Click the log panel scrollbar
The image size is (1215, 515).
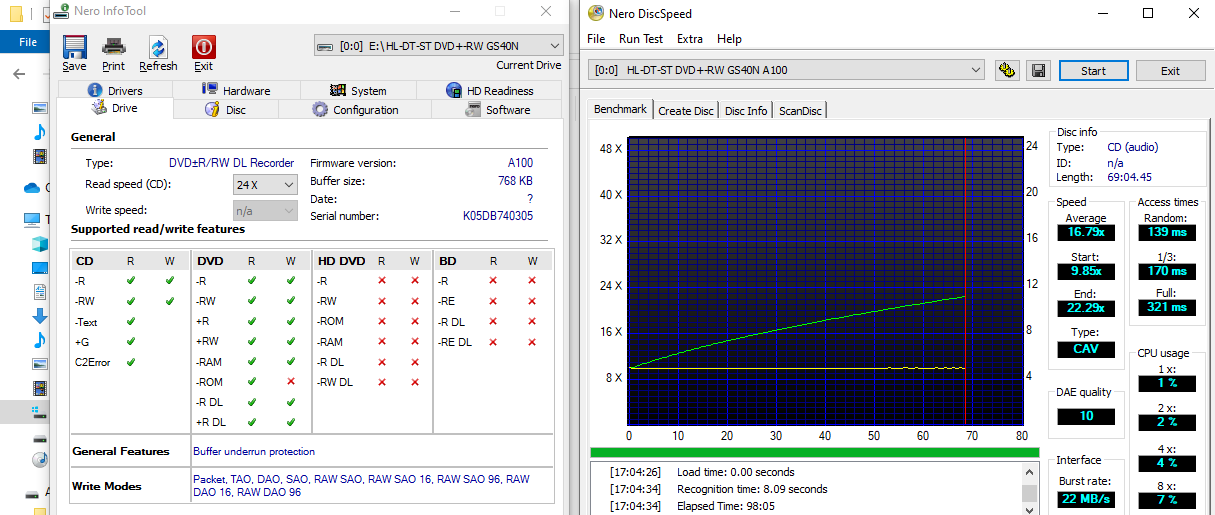click(1029, 494)
